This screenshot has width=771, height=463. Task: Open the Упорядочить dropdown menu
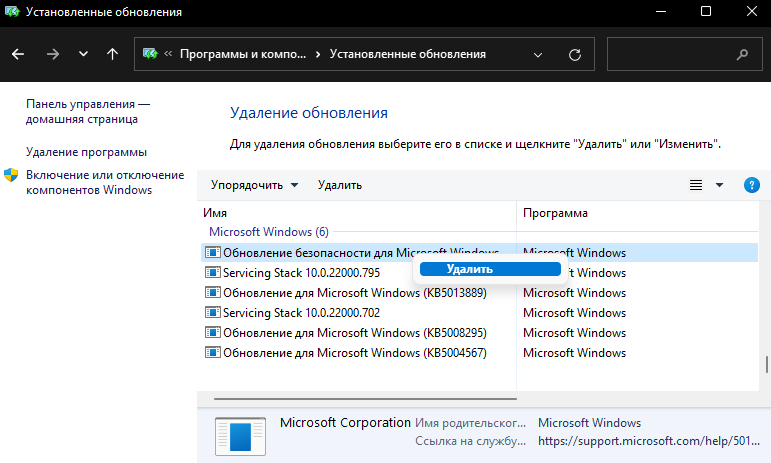pyautogui.click(x=254, y=185)
